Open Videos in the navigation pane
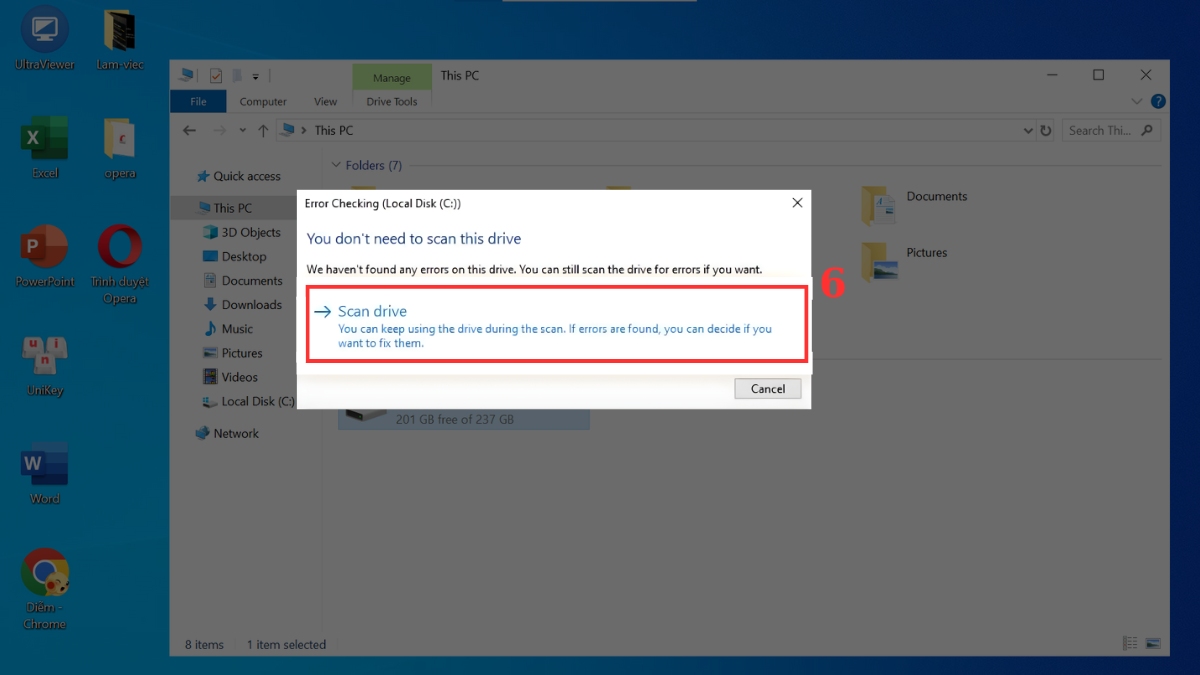 pos(231,377)
